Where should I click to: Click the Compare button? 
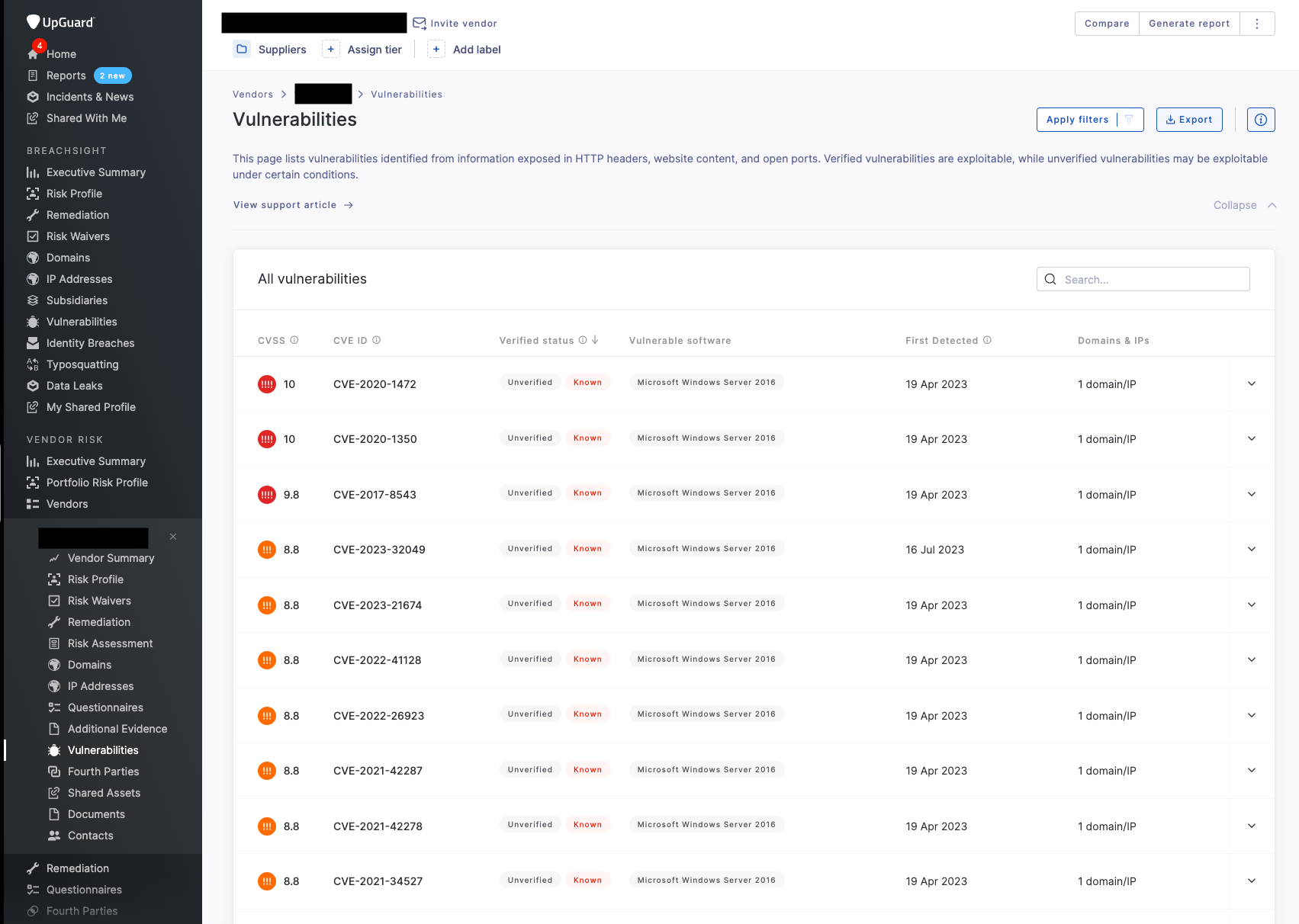pyautogui.click(x=1107, y=24)
